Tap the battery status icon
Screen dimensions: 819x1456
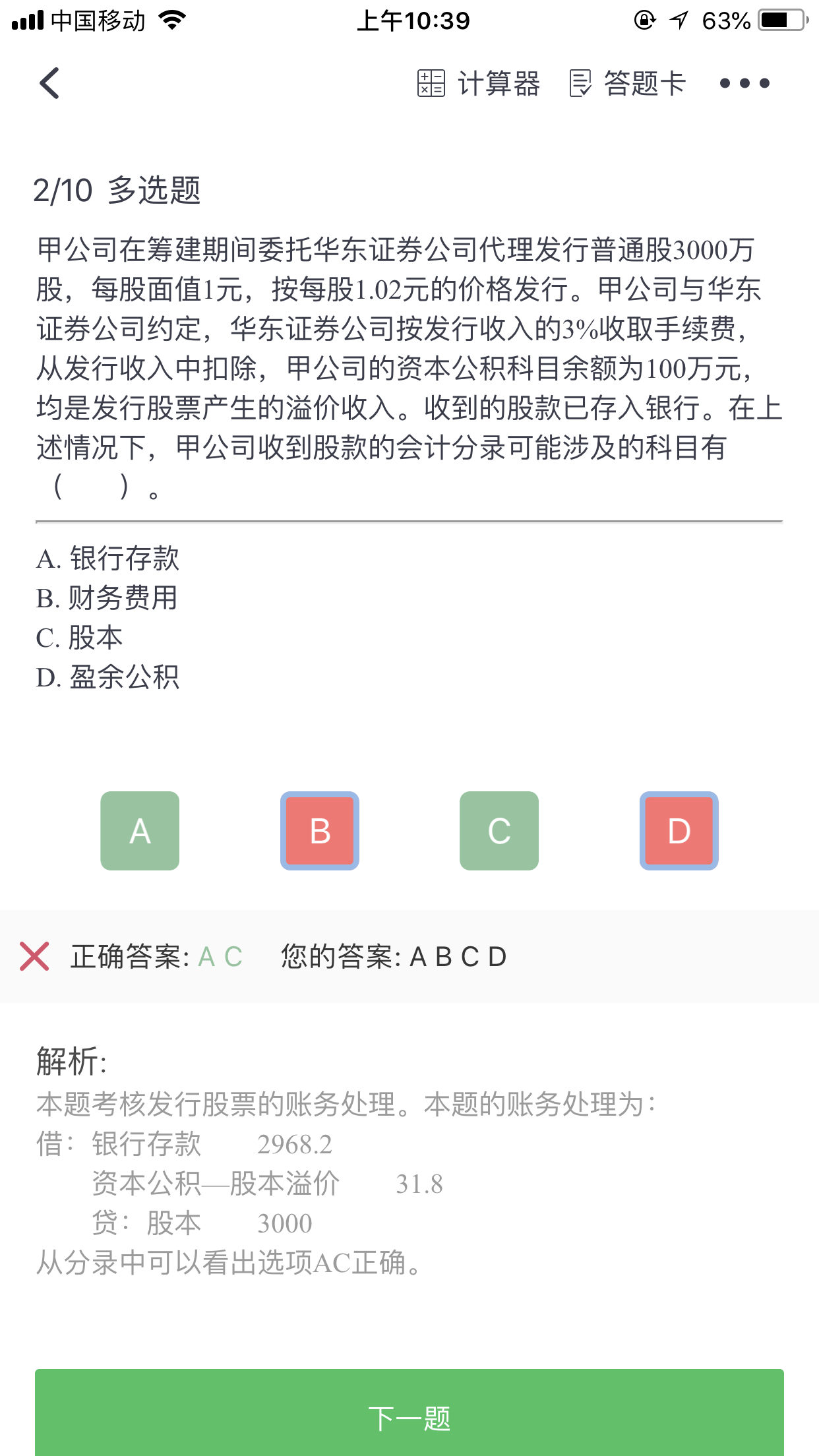[783, 20]
